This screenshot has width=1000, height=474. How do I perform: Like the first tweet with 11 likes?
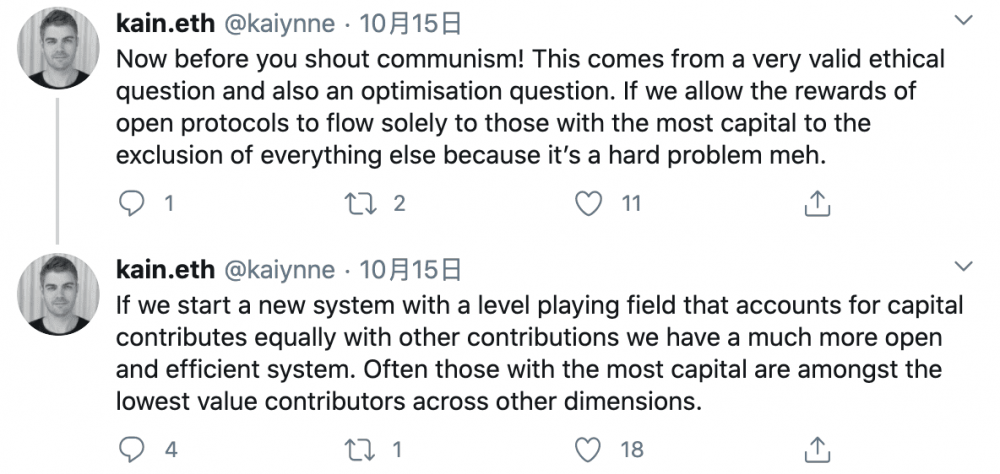pos(591,204)
